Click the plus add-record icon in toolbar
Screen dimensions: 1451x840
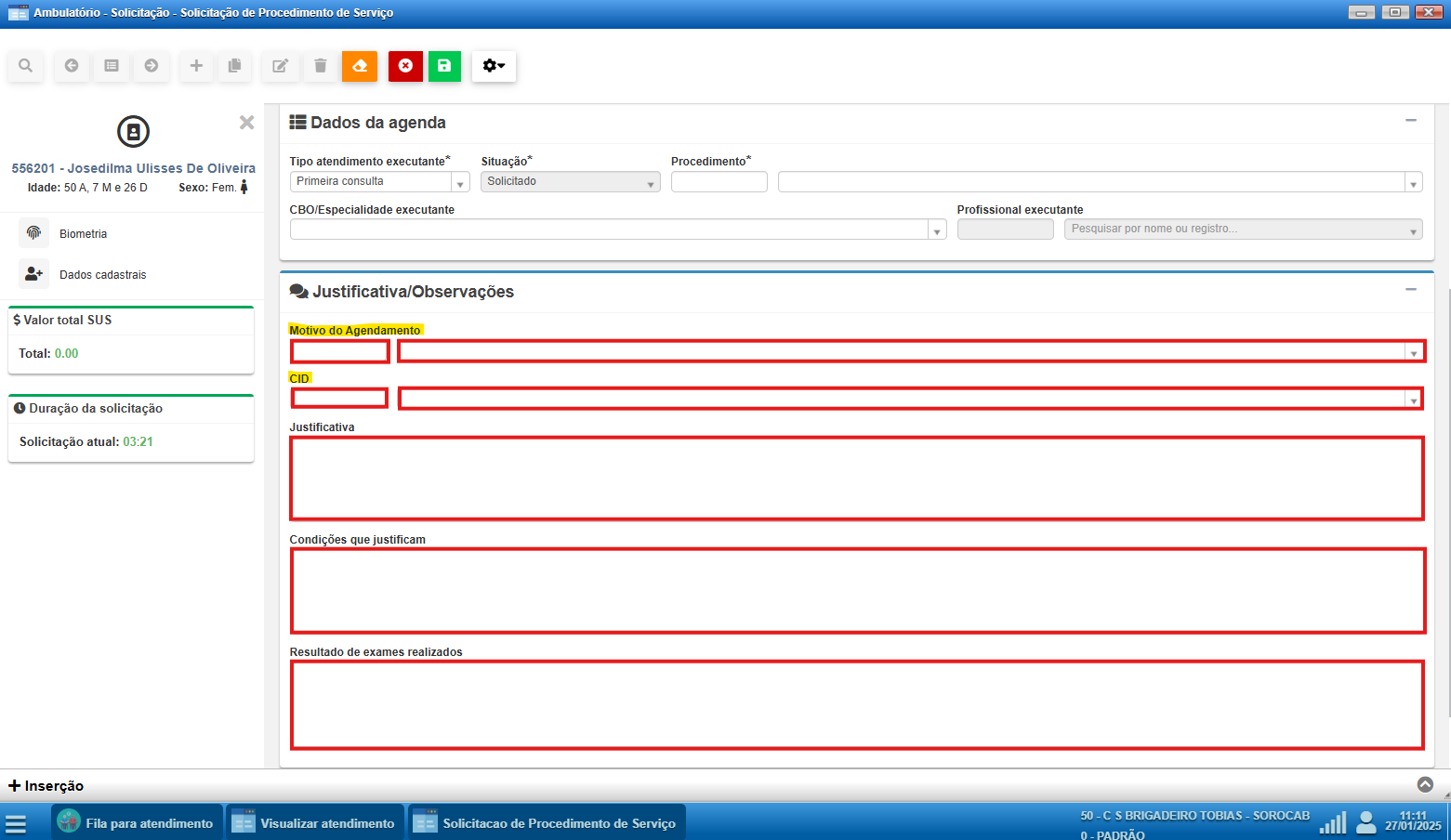tap(196, 66)
